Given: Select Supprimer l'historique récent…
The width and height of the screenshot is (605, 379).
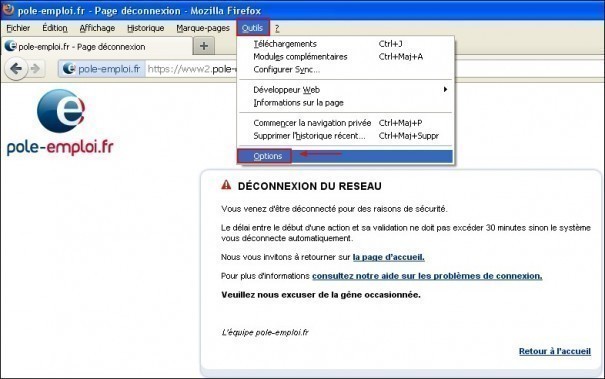Looking at the screenshot, I should 346,136.
